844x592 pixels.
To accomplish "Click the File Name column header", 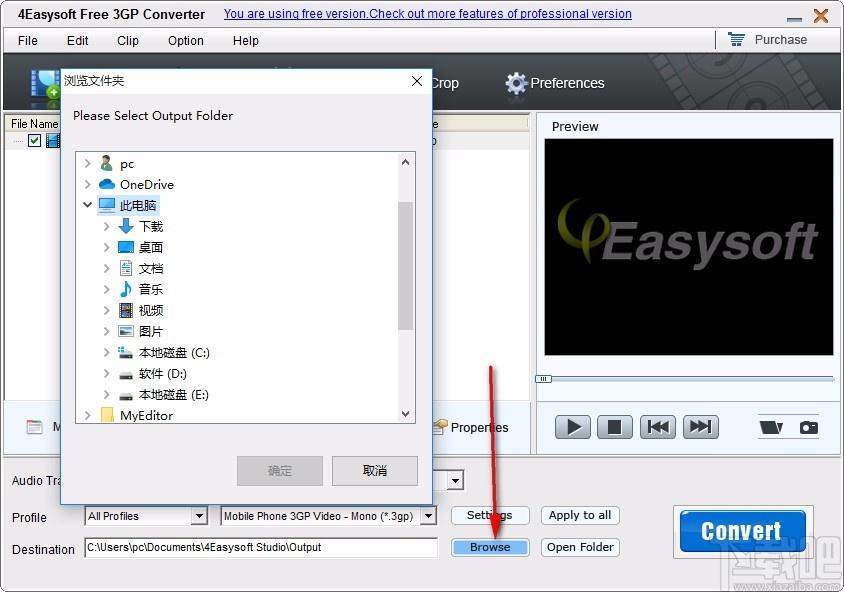I will 34,124.
